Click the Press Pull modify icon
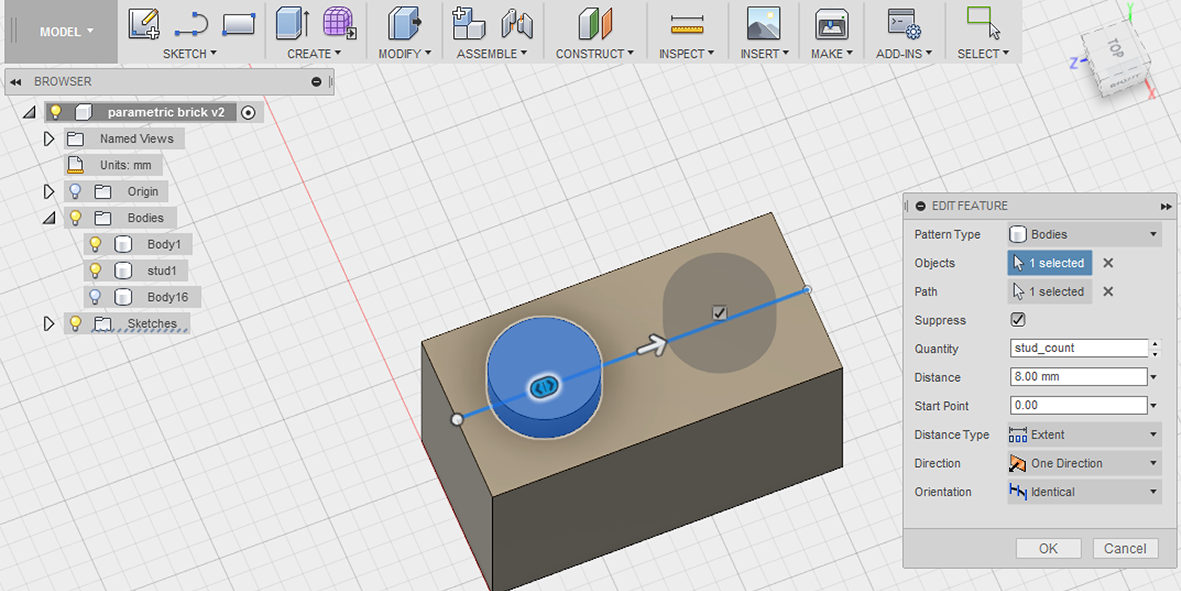The width and height of the screenshot is (1181, 591). click(x=404, y=23)
